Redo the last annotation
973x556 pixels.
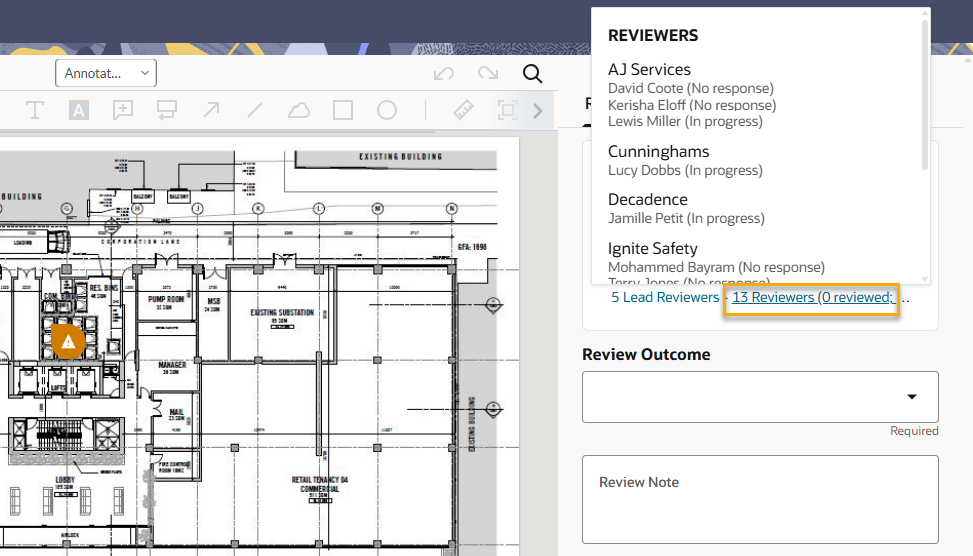click(488, 74)
